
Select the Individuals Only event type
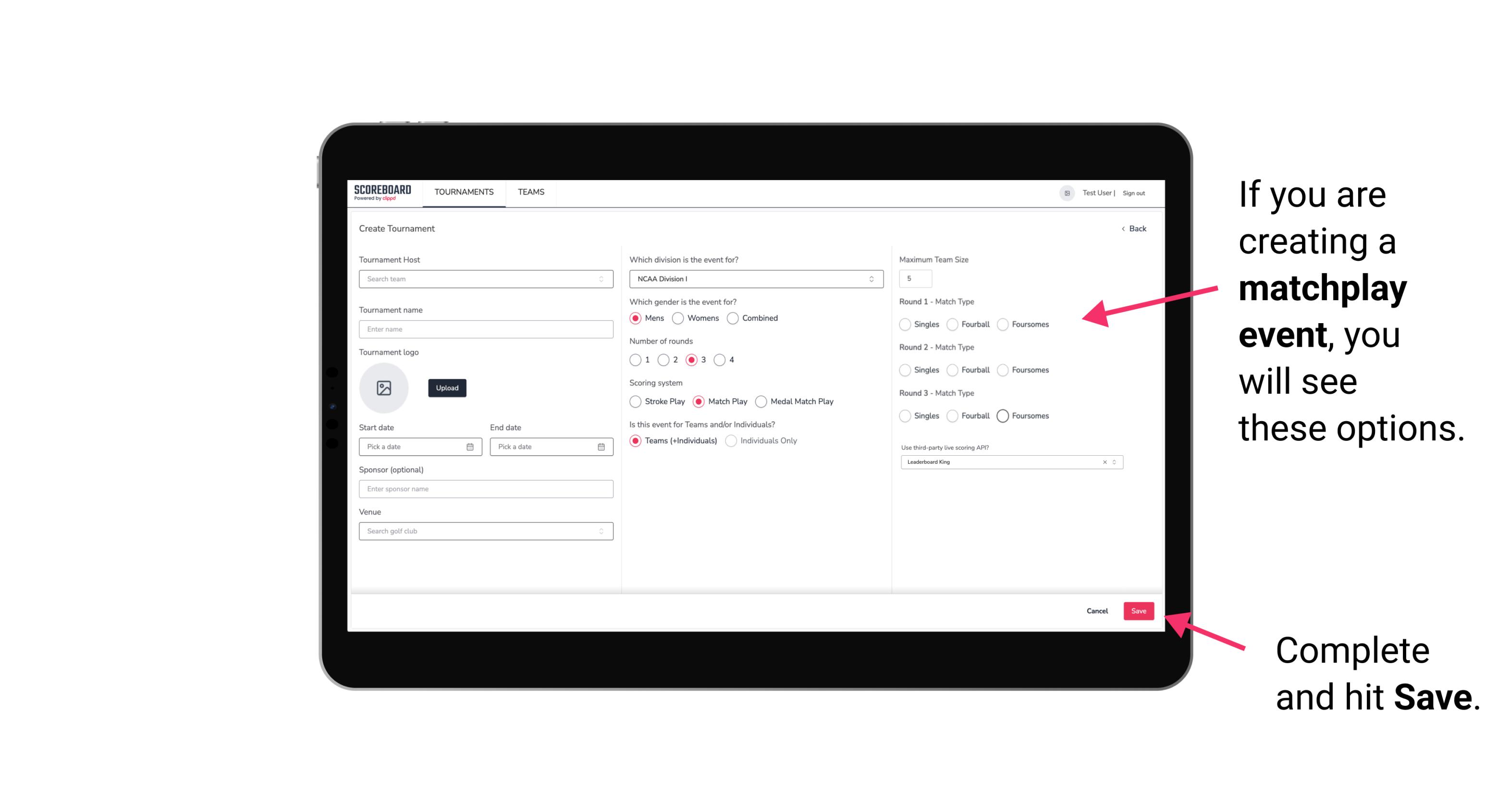click(733, 441)
